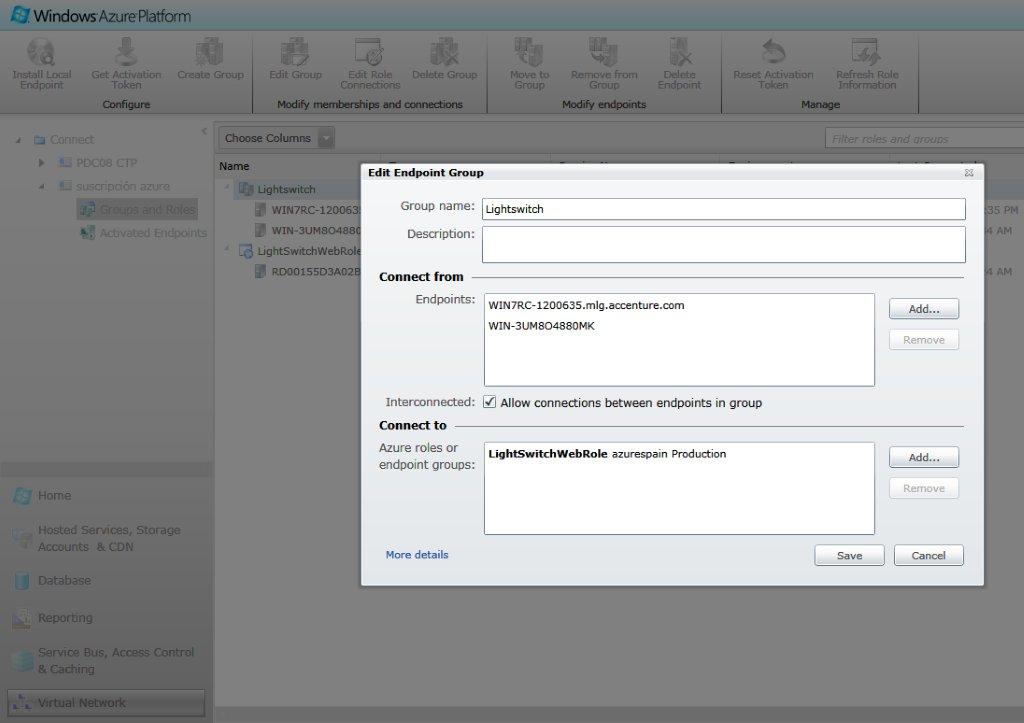Click the Windows Azure Platform logo

click(x=20, y=14)
